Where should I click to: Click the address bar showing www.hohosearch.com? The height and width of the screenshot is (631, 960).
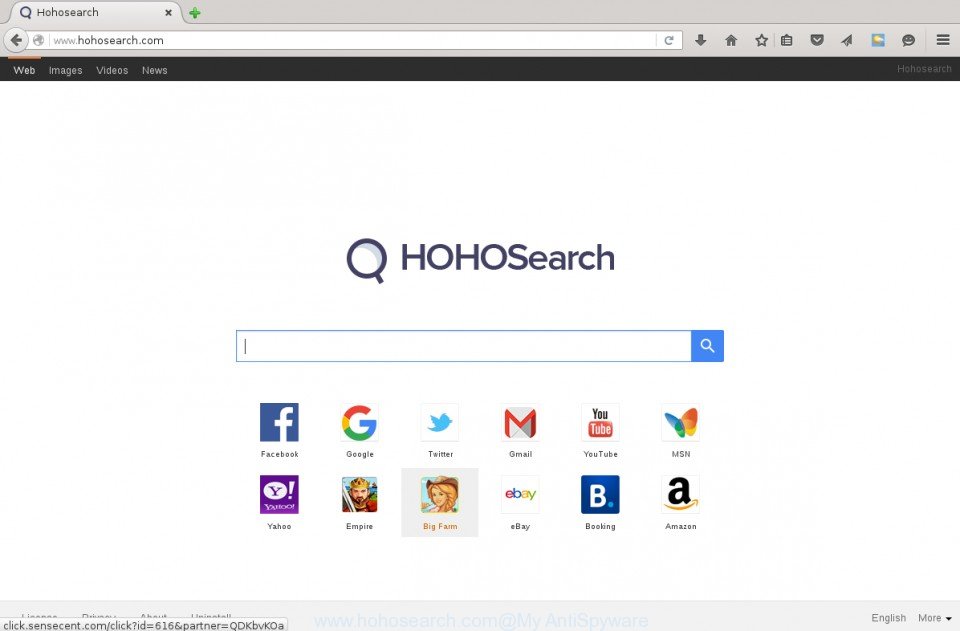353,40
